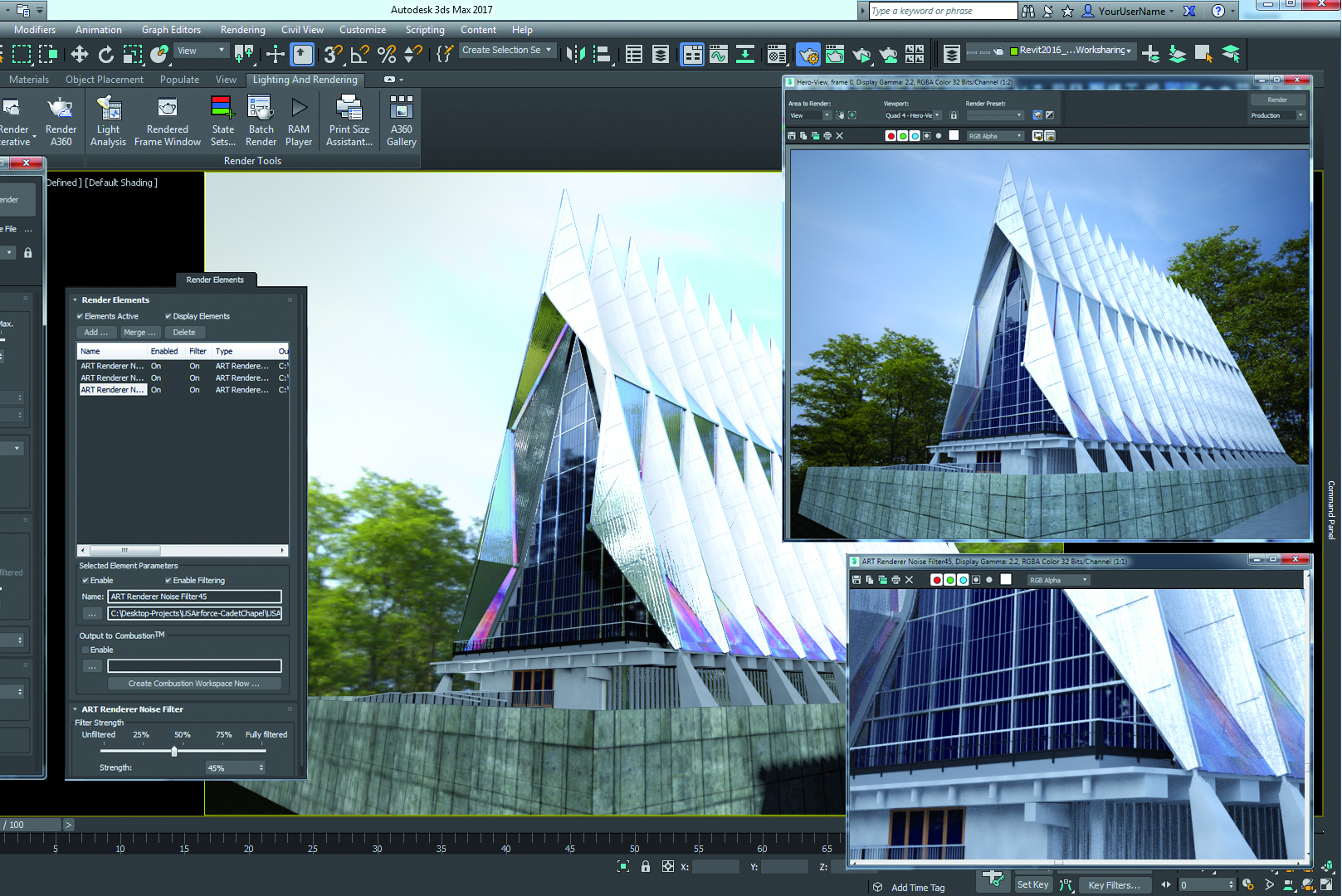Select the ART Renderer Noise Filter45 name field
The width and height of the screenshot is (1342, 896).
point(194,597)
